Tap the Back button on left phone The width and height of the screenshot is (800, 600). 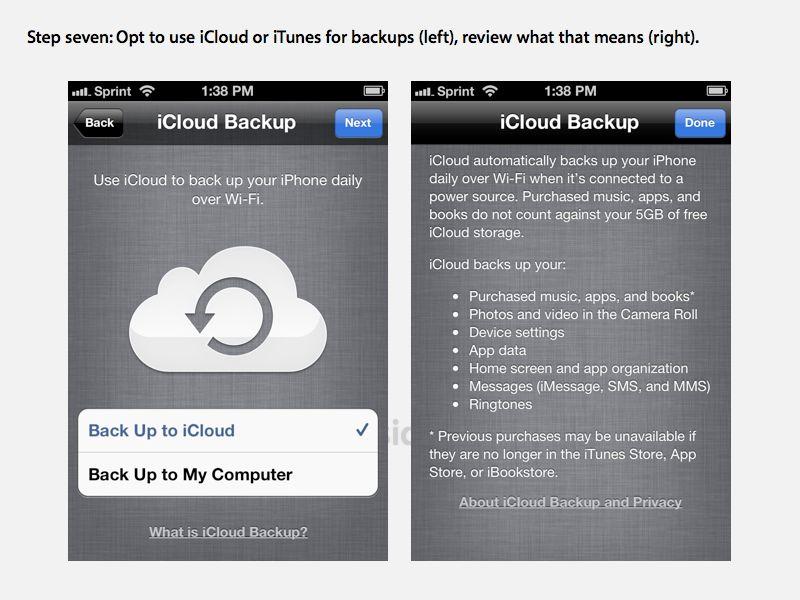click(x=99, y=123)
